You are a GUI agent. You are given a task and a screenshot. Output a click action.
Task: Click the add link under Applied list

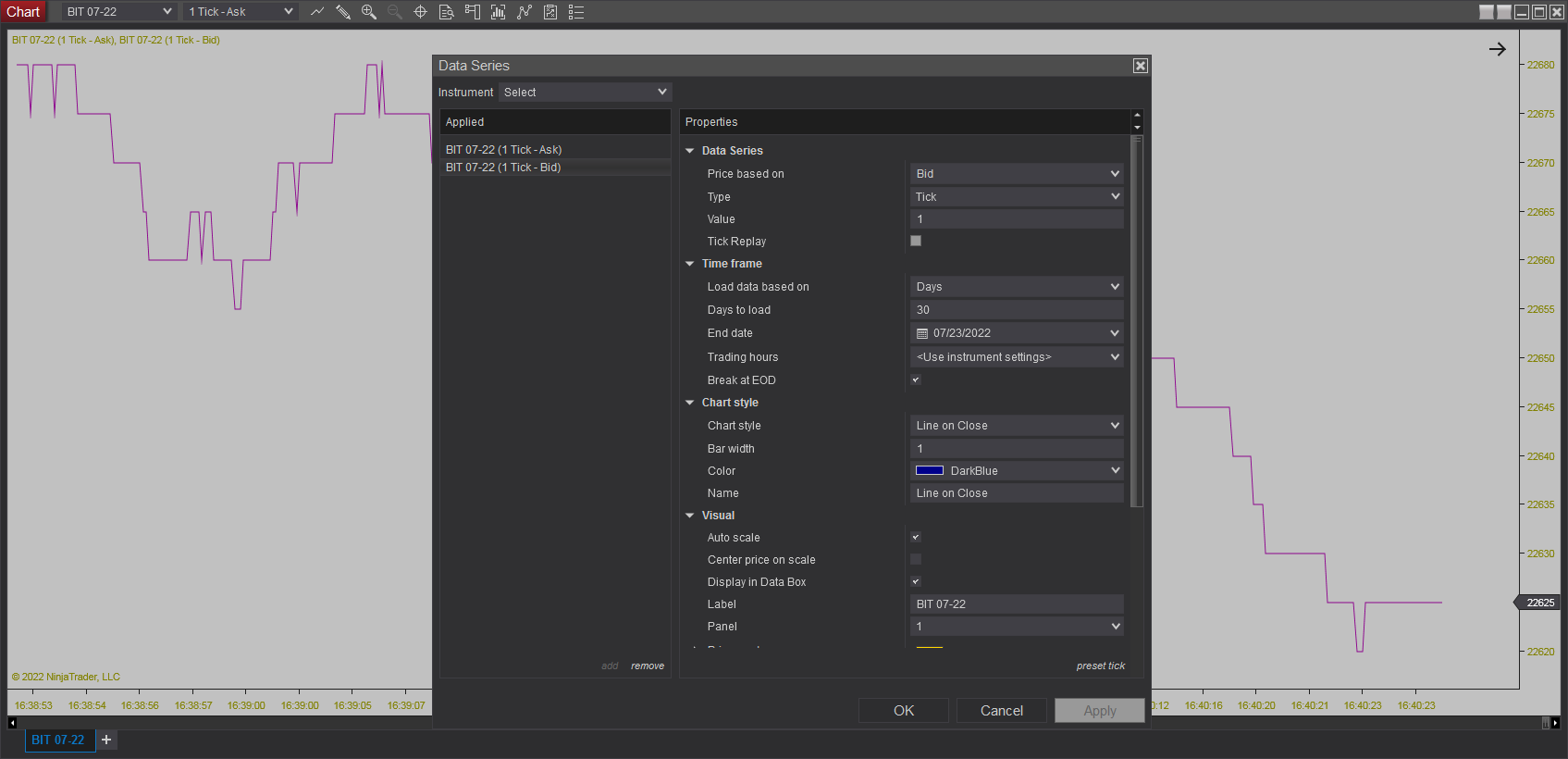tap(610, 666)
